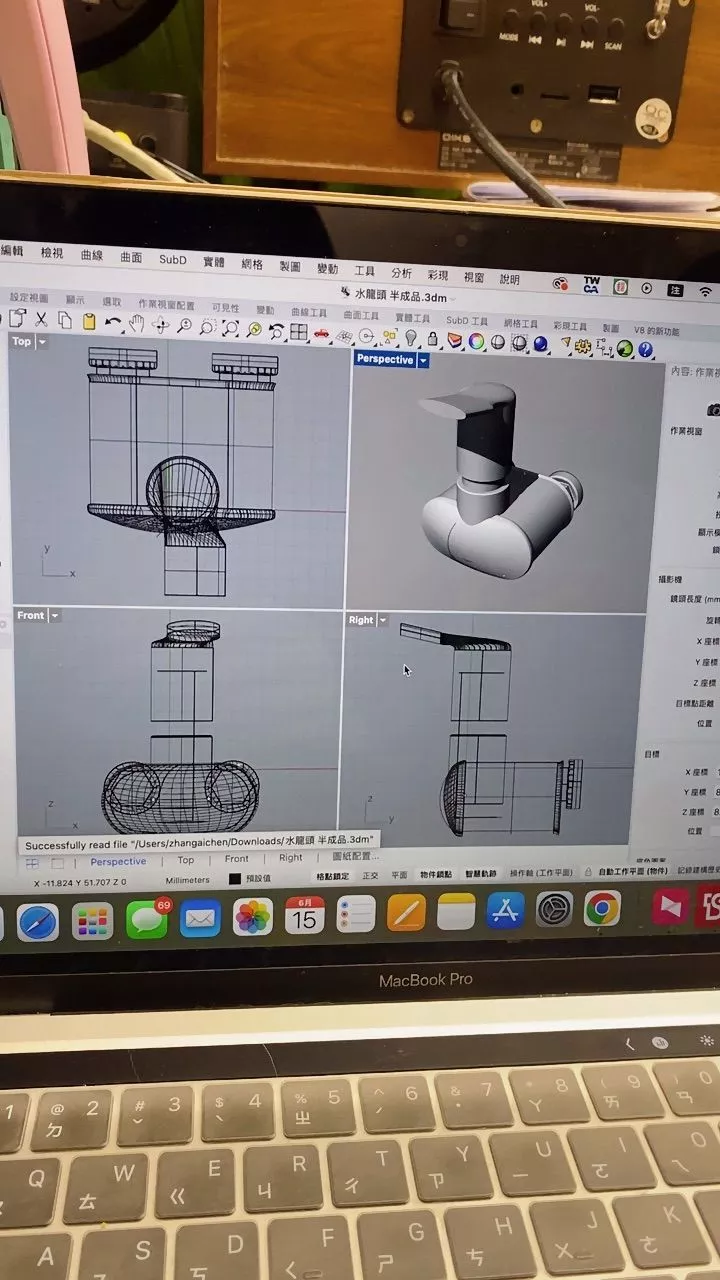
Task: Open the Perspective viewport dropdown arrow
Action: (x=424, y=360)
